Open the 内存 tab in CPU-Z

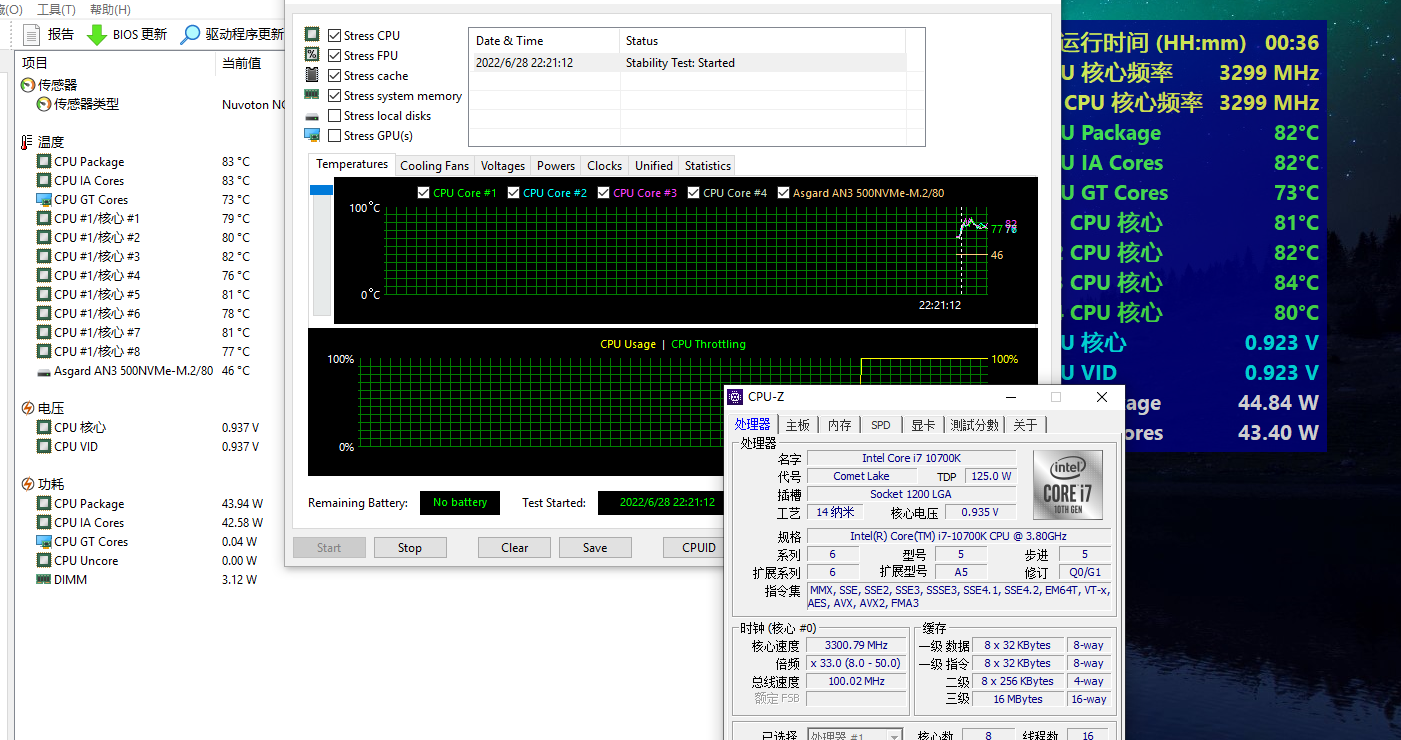coord(839,425)
